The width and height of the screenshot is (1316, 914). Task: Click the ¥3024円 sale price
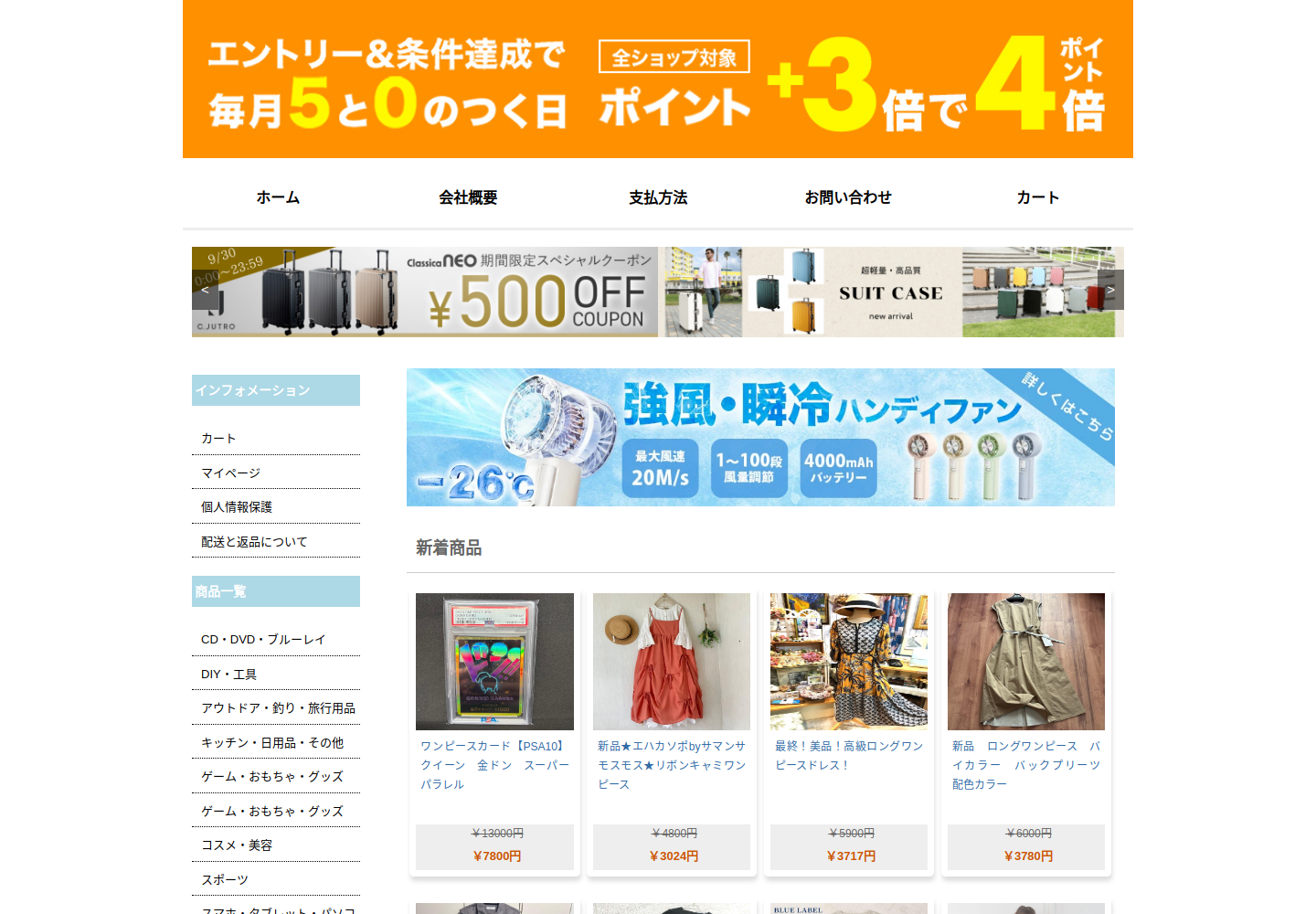pyautogui.click(x=674, y=856)
